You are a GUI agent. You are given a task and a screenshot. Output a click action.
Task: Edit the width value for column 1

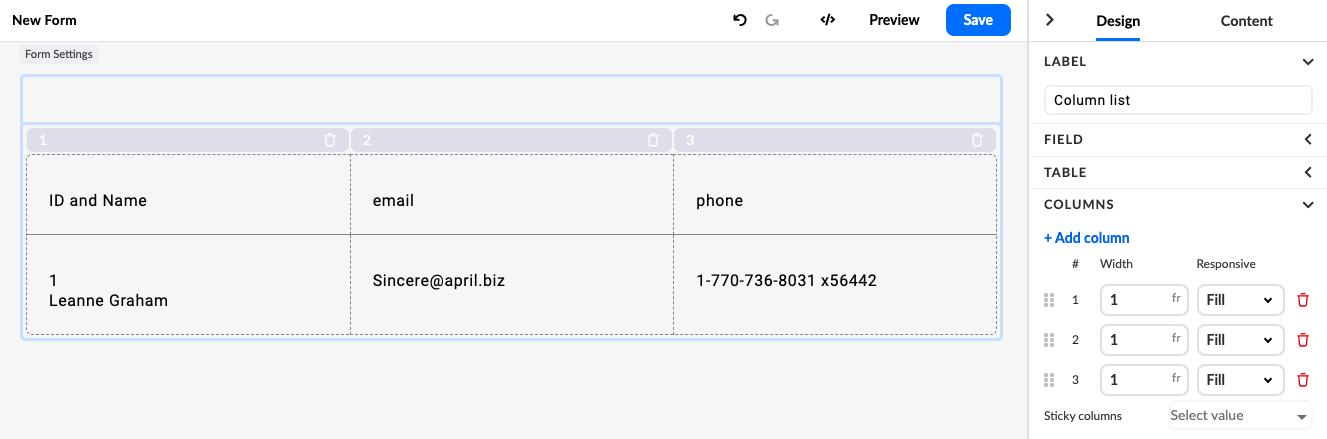[1144, 300]
